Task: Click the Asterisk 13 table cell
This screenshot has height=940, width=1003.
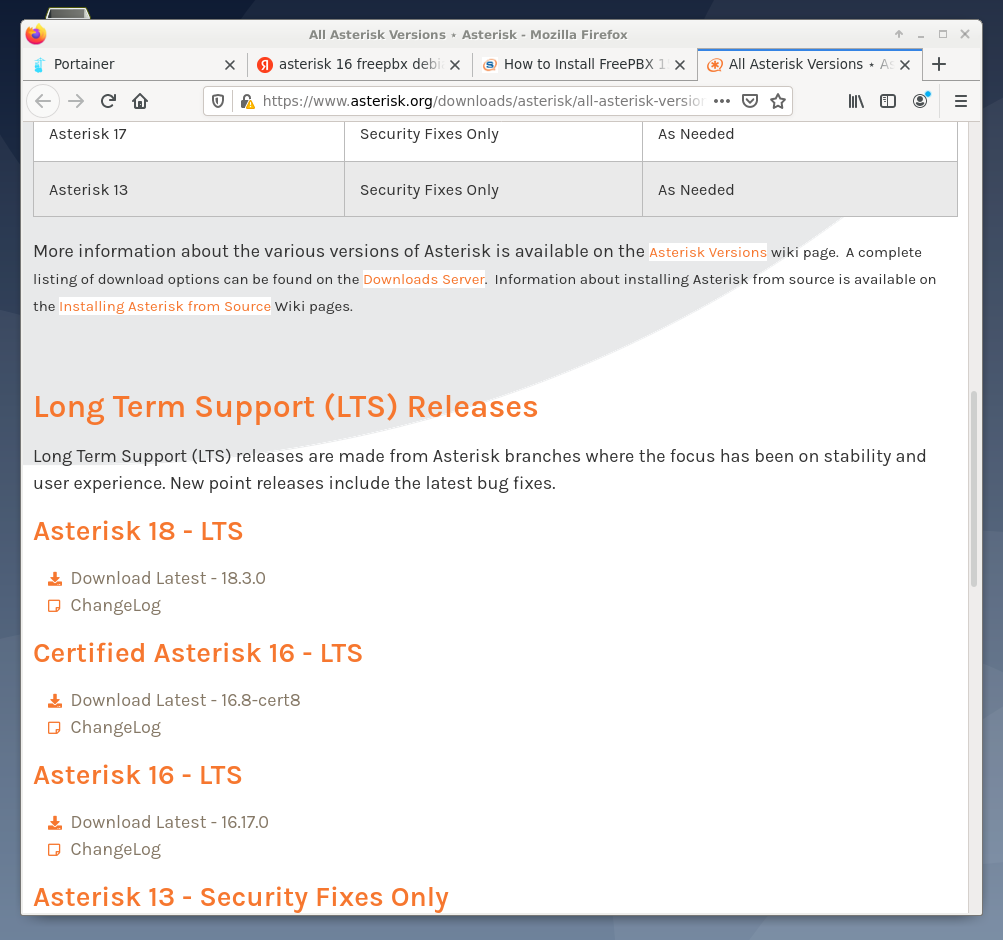Action: [189, 189]
